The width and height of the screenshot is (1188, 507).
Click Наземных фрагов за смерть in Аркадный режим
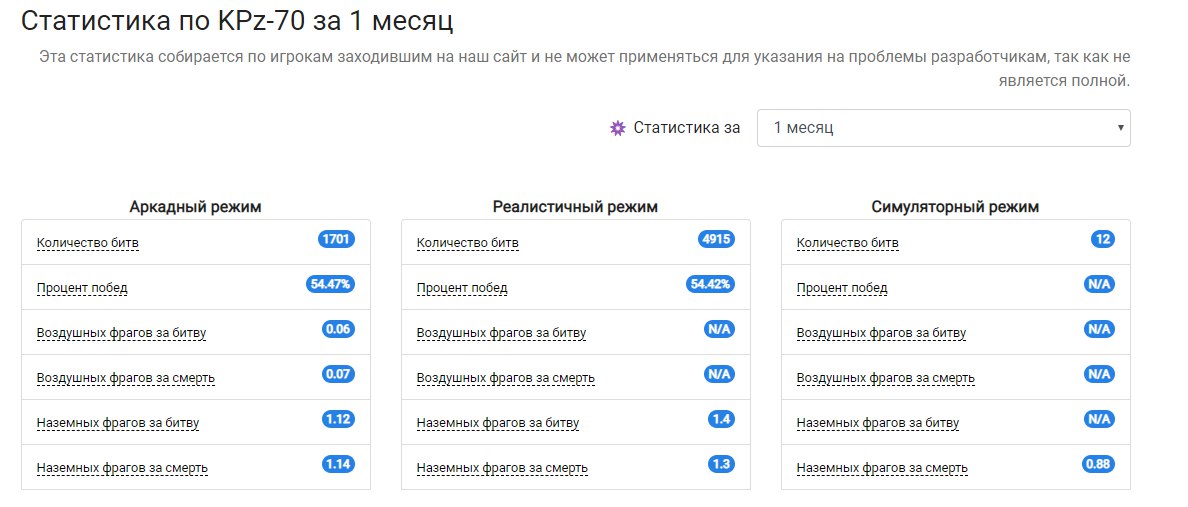click(122, 468)
